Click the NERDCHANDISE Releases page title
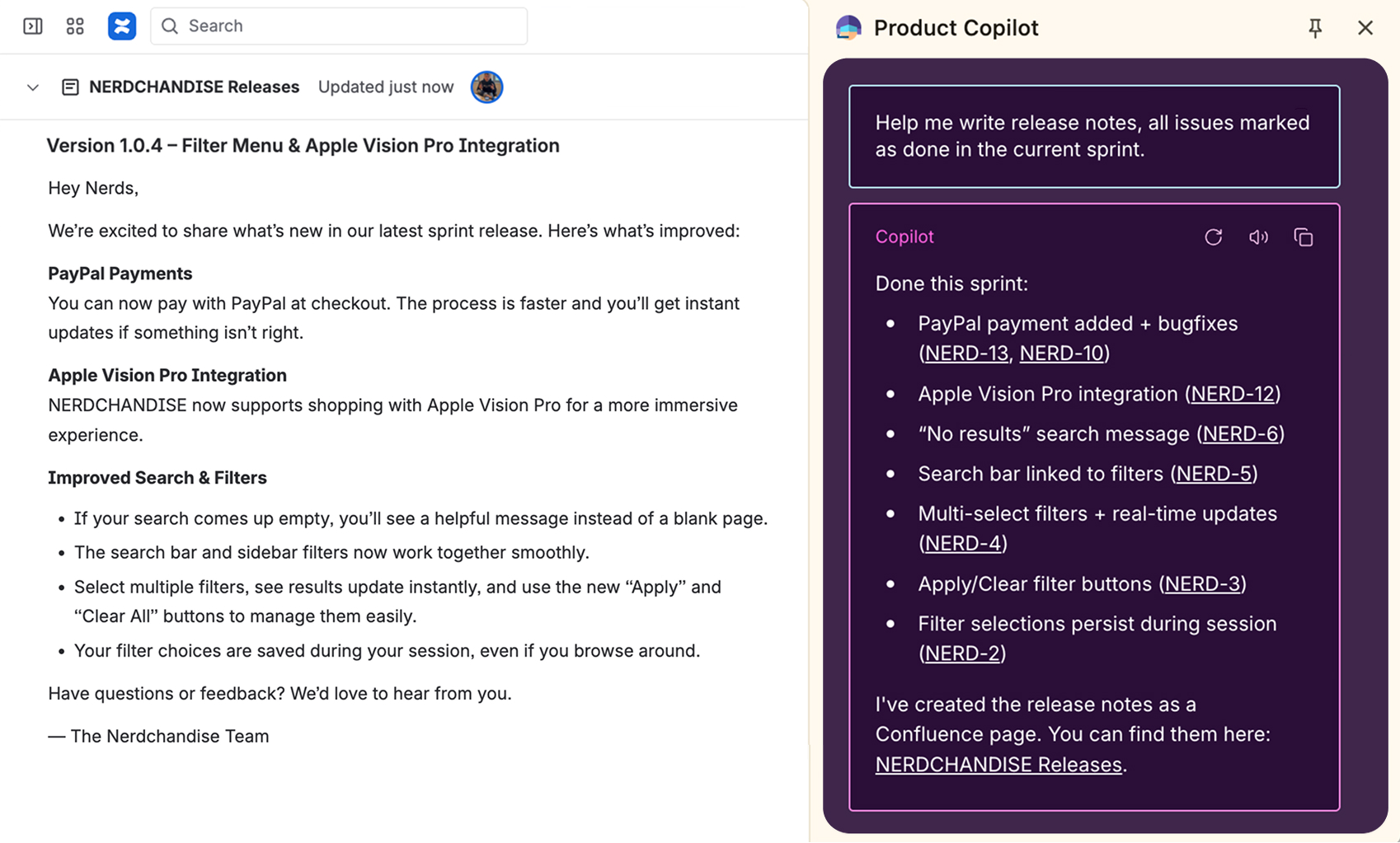Viewport: 1400px width, 843px height. 194,87
